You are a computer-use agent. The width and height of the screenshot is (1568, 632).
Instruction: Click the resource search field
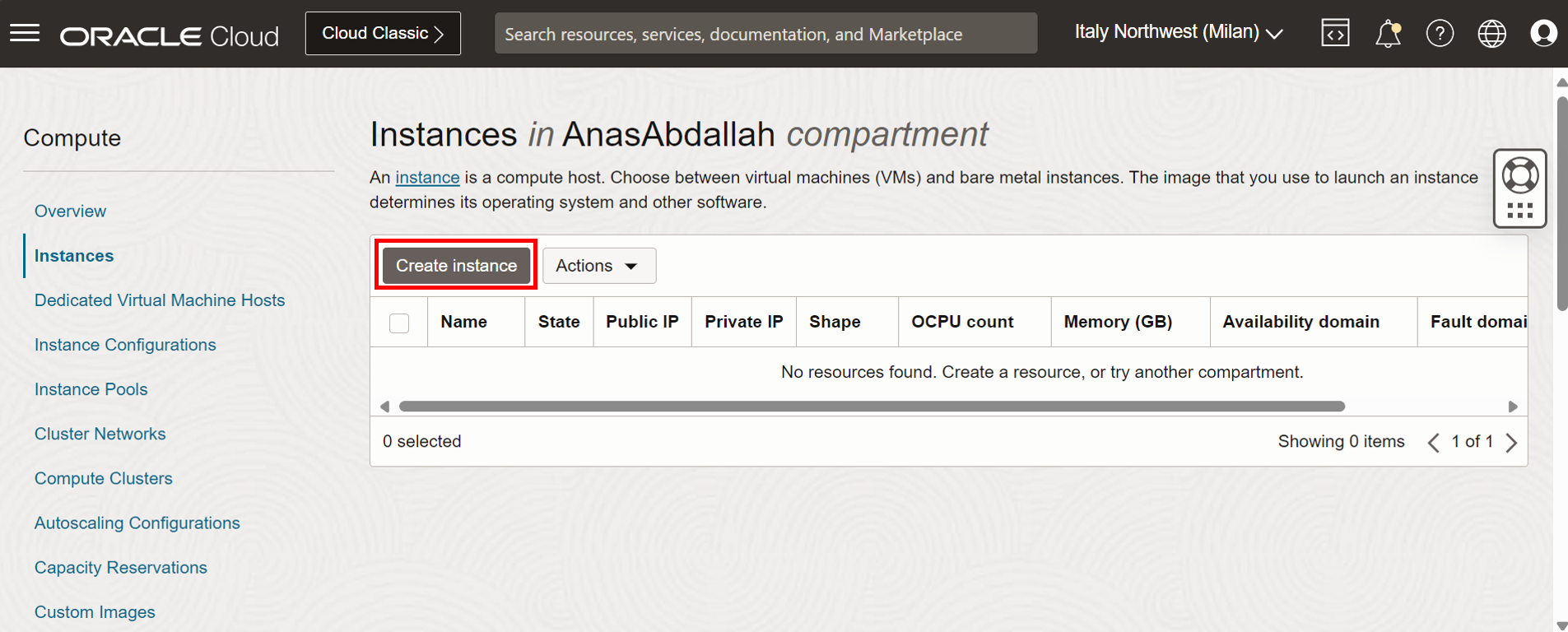click(765, 34)
